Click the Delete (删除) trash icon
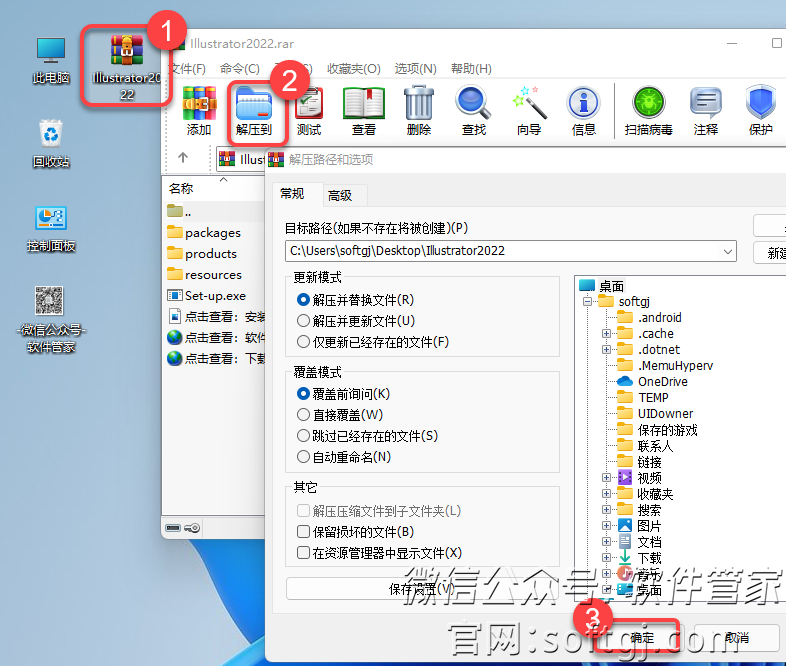Viewport: 786px width, 666px height. click(x=419, y=103)
